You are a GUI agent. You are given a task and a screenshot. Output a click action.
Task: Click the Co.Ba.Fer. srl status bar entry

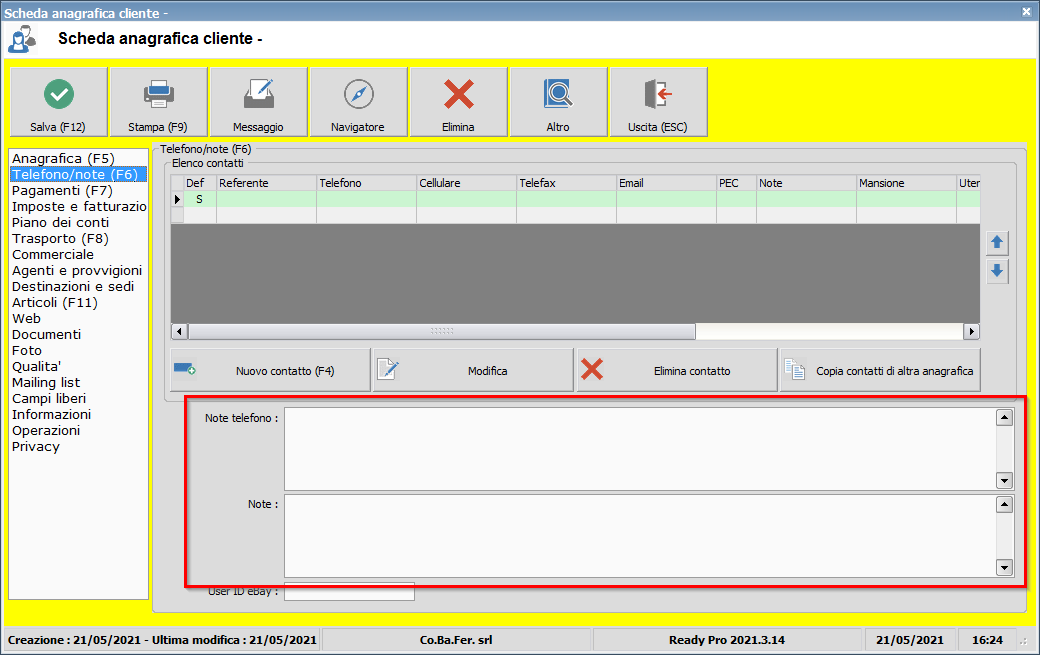tap(456, 640)
